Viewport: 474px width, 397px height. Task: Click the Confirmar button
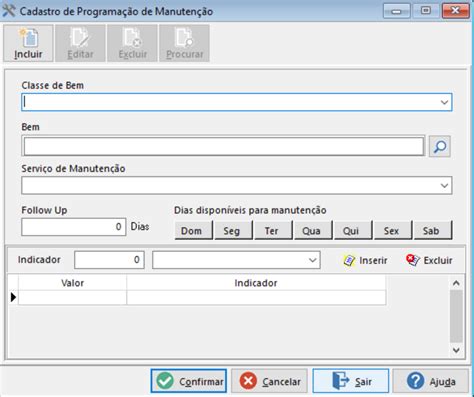click(x=189, y=381)
